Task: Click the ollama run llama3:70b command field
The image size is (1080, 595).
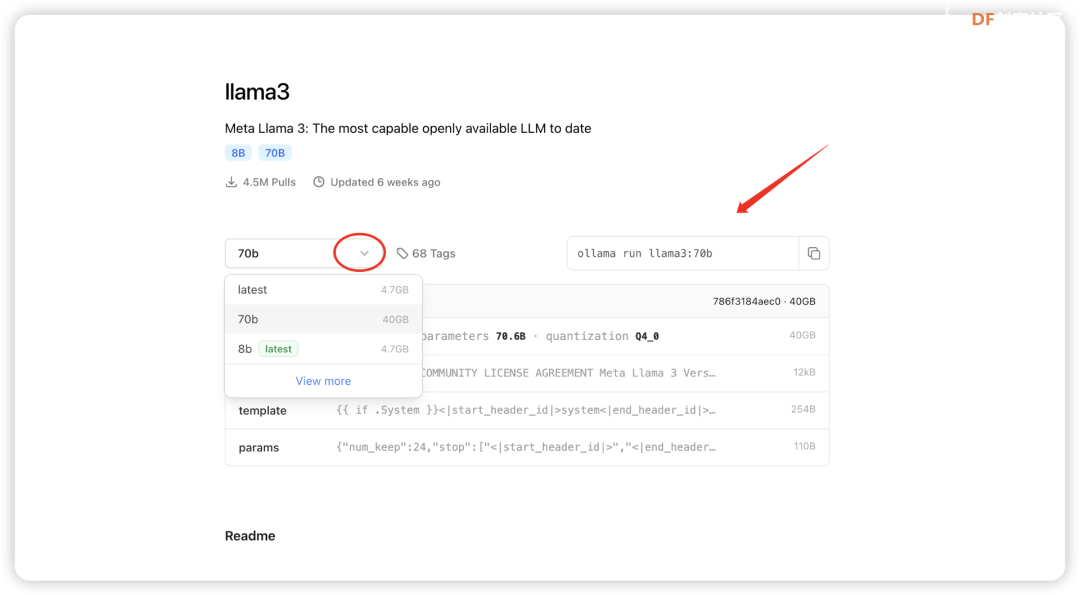Action: coord(683,253)
